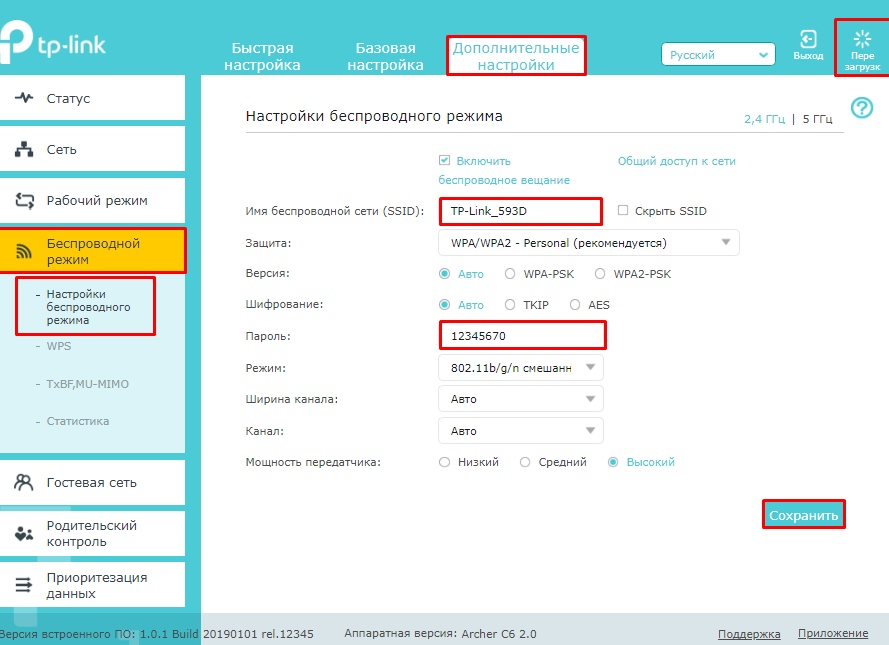Set transmit power to Средний
889x645 pixels.
coord(525,462)
